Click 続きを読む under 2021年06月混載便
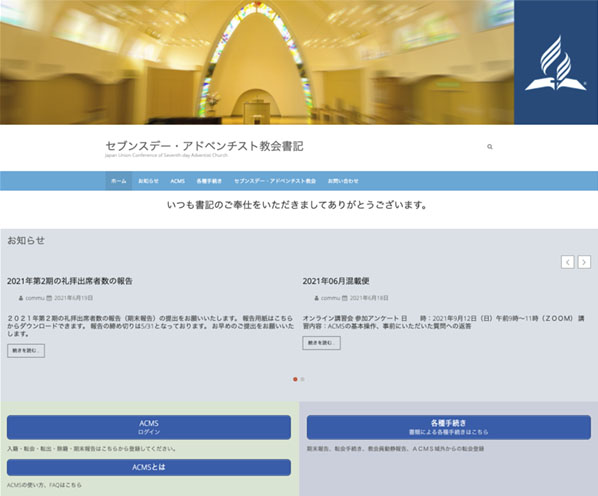Viewport: 598px width, 496px height. pos(322,343)
